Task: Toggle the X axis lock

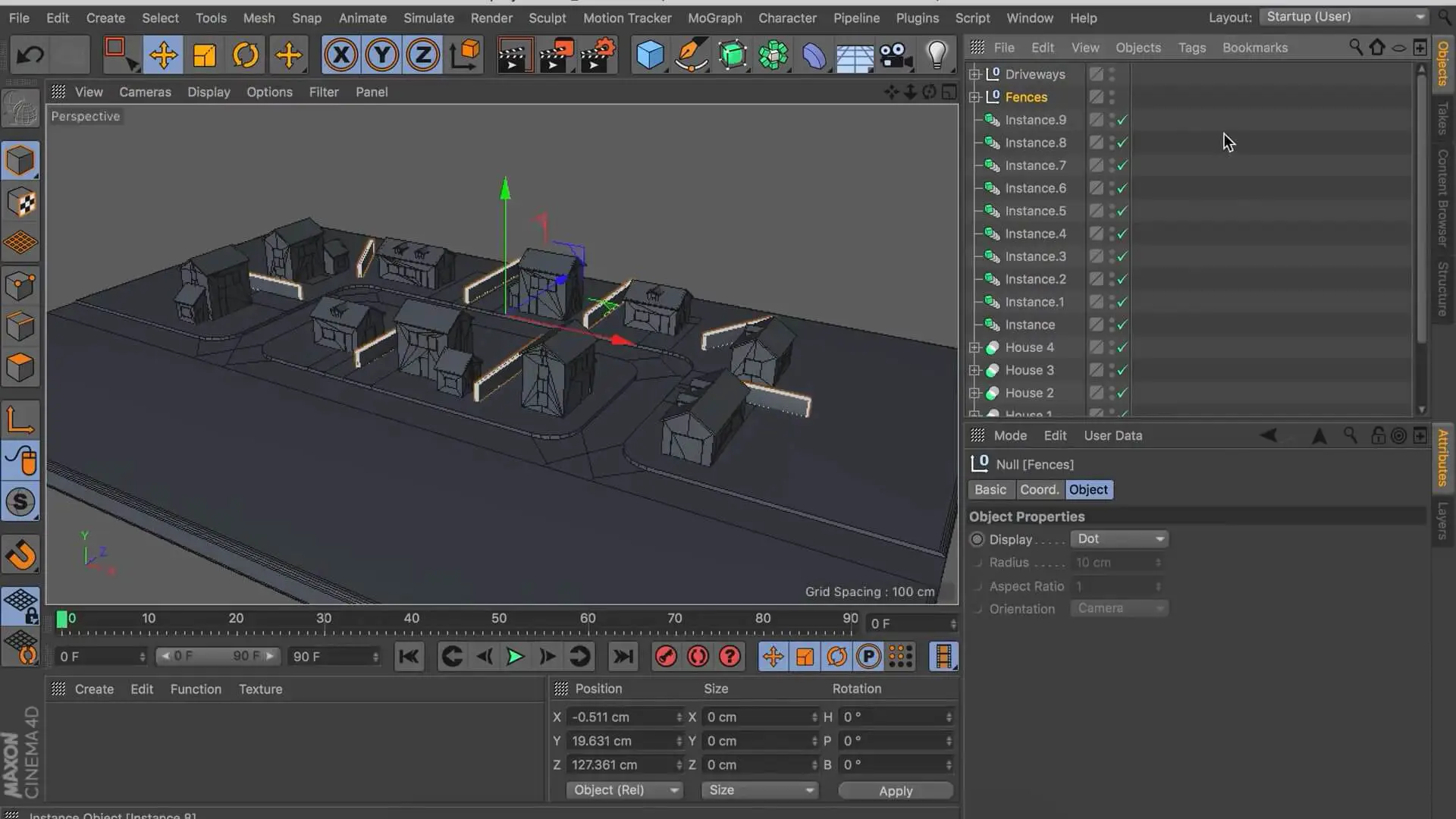Action: point(341,55)
